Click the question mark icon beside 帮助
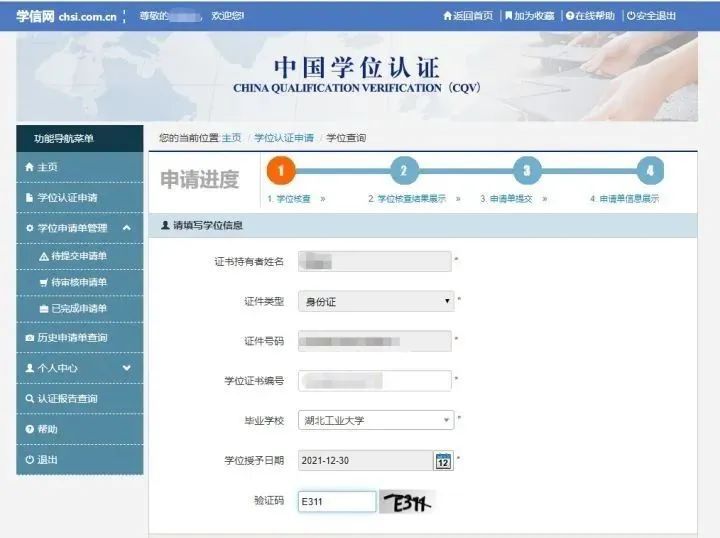Image resolution: width=720 pixels, height=538 pixels. click(x=30, y=429)
